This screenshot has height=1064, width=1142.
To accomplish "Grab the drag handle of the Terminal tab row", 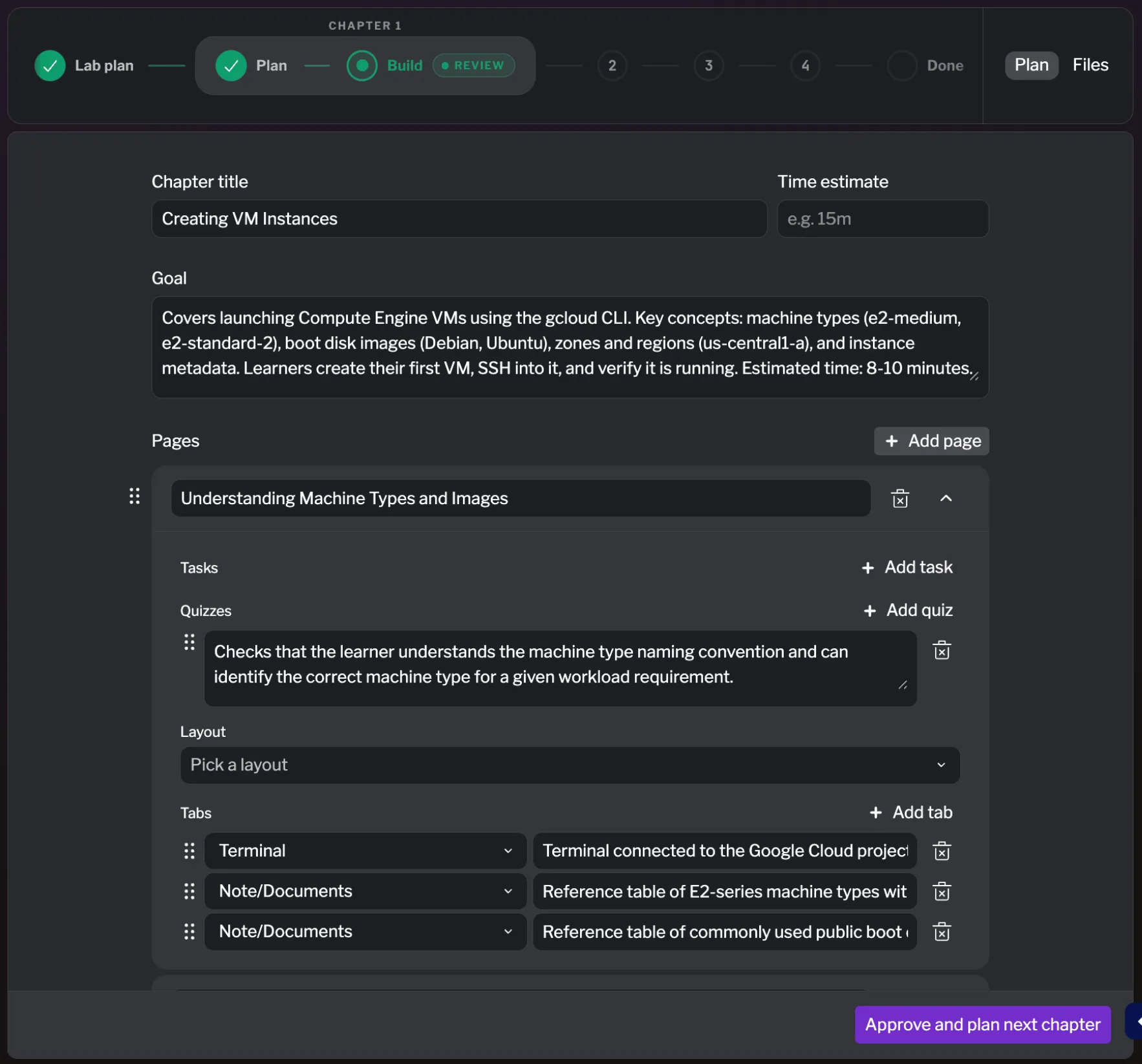I will [x=189, y=851].
